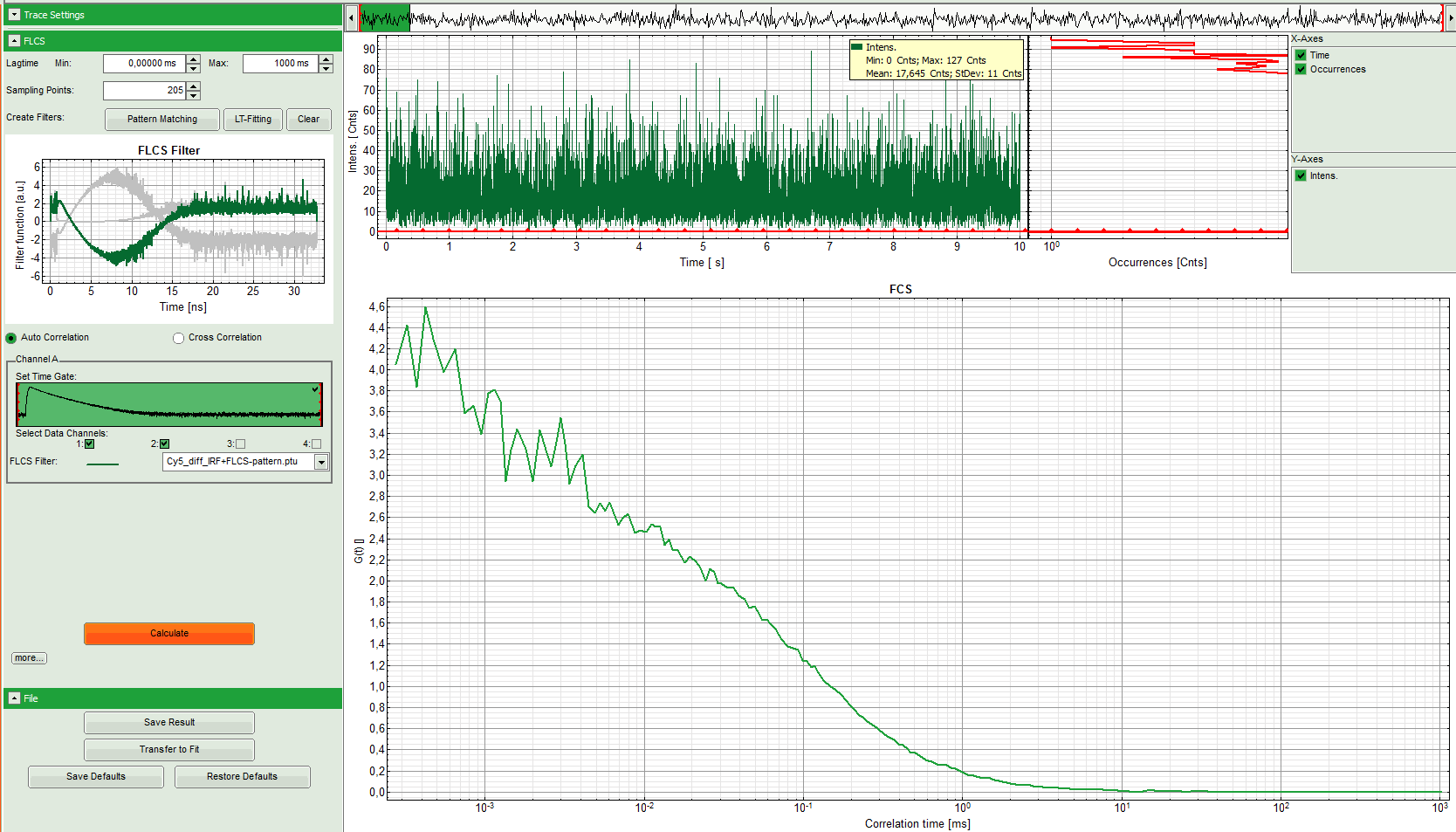
Task: Collapse the Trace Settings section
Action: (x=14, y=15)
